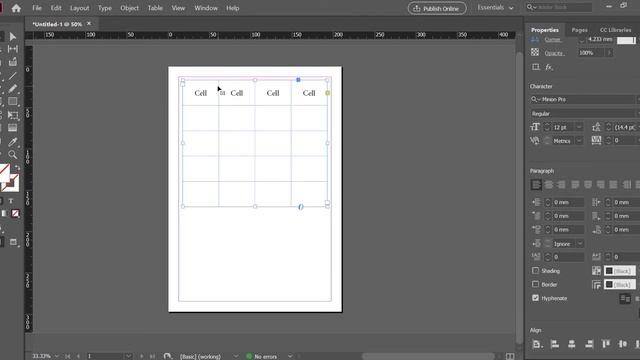Open the Edit menu
640x360 pixels.
coord(56,8)
